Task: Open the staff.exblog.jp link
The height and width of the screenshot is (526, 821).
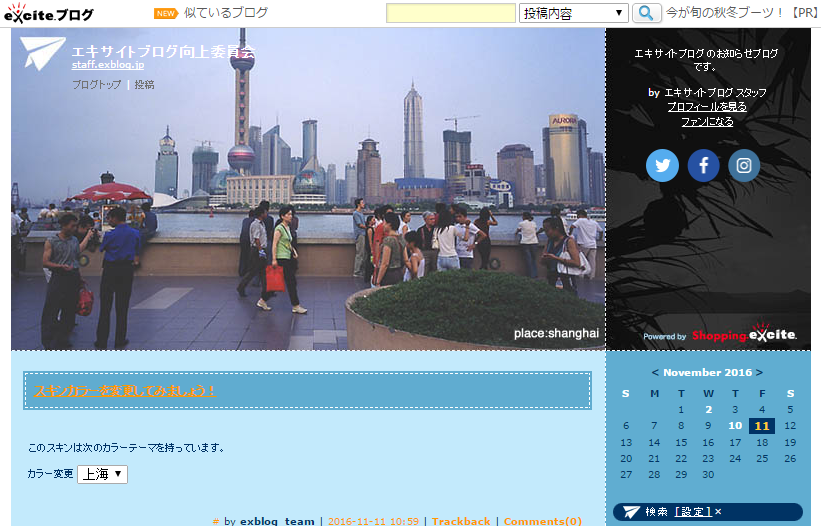Action: (108, 65)
